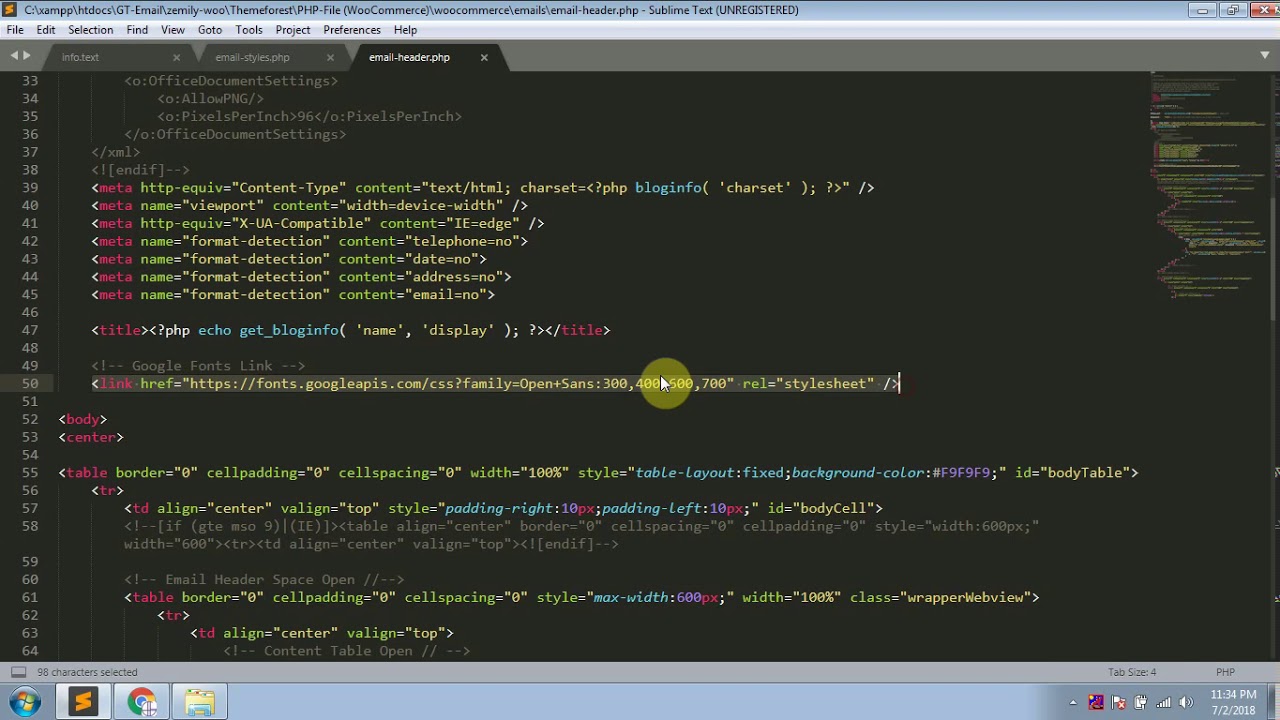The image size is (1280, 720).
Task: Open Windows Explorer from taskbar
Action: (199, 702)
